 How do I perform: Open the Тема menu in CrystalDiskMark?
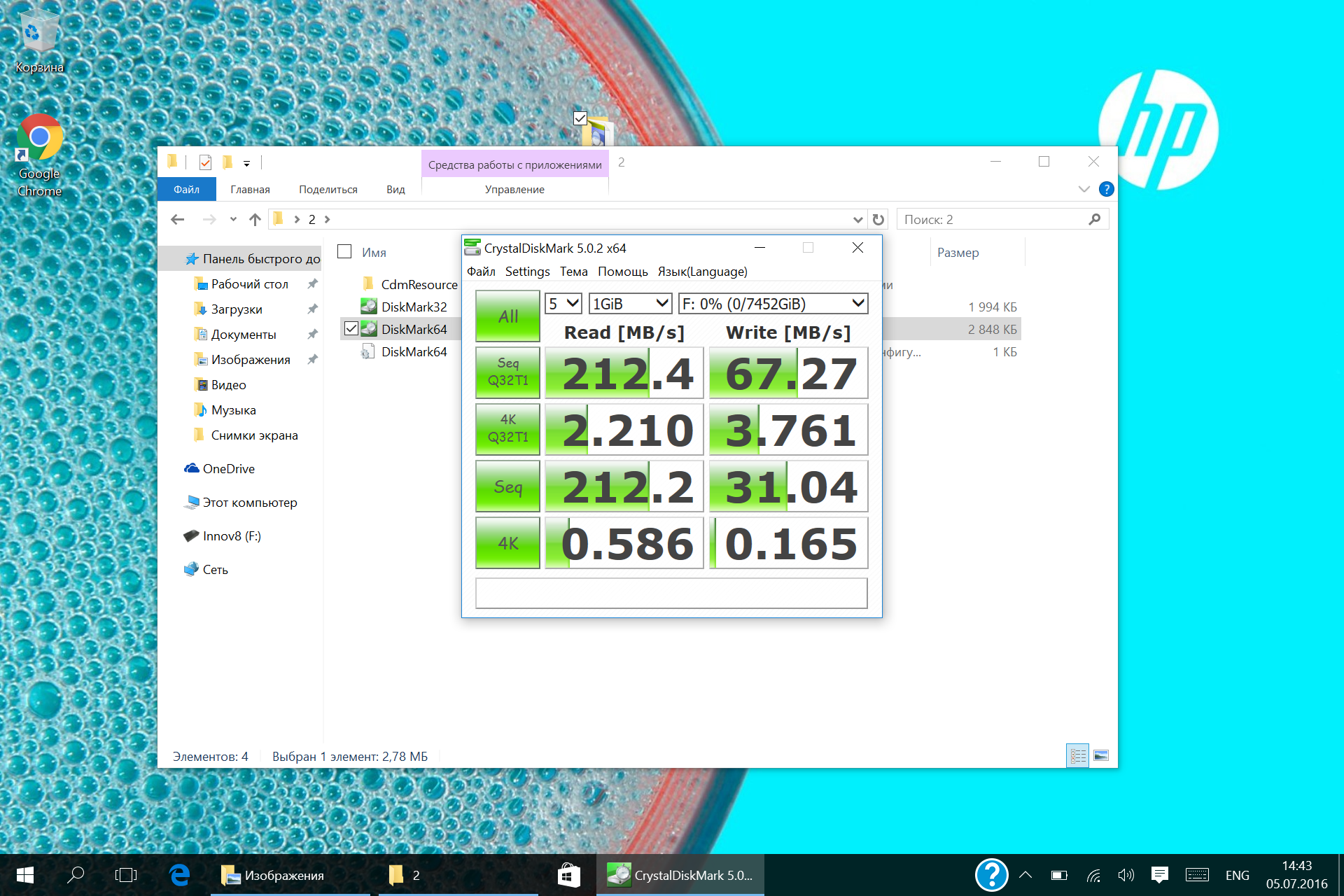click(x=573, y=272)
